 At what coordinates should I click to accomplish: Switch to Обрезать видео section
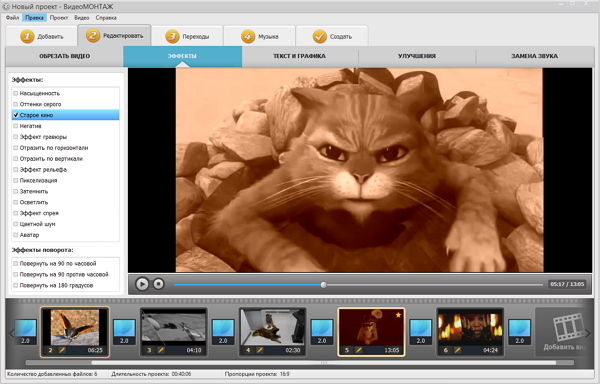point(64,56)
